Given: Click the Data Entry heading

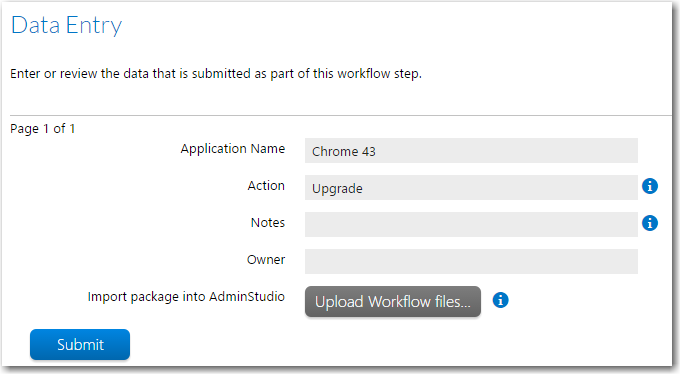Looking at the screenshot, I should [x=66, y=25].
